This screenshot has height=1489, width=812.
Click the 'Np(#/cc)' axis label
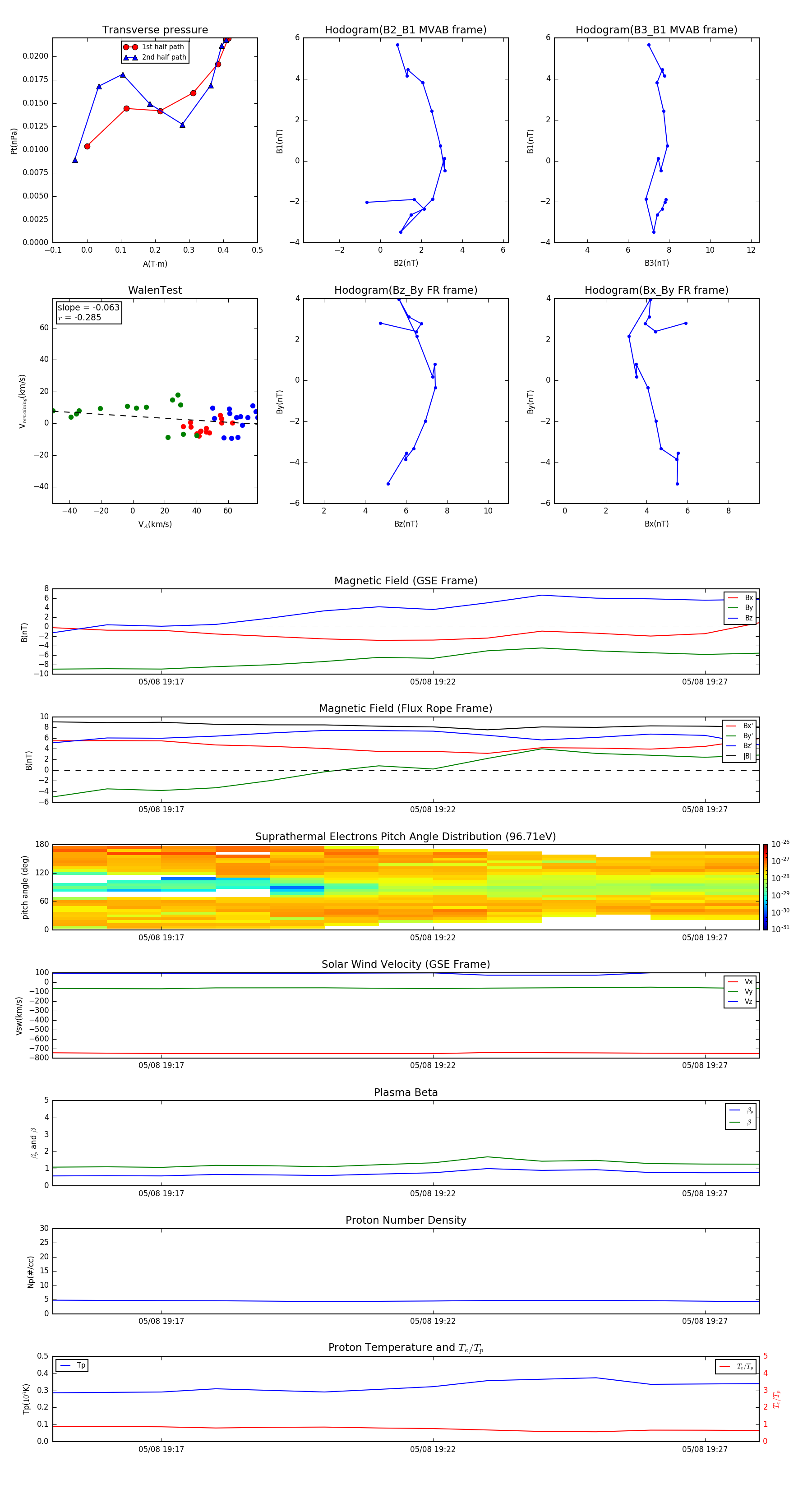[x=31, y=1272]
